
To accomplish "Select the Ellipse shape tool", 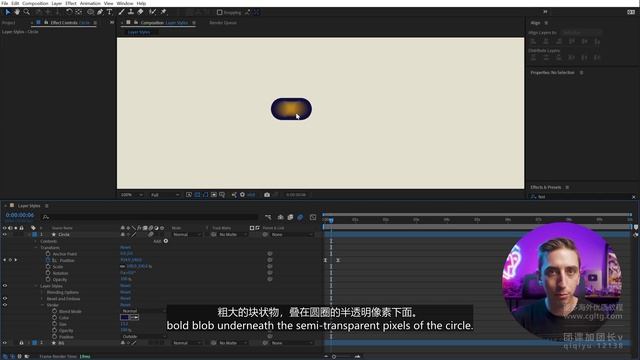I will (x=91, y=12).
